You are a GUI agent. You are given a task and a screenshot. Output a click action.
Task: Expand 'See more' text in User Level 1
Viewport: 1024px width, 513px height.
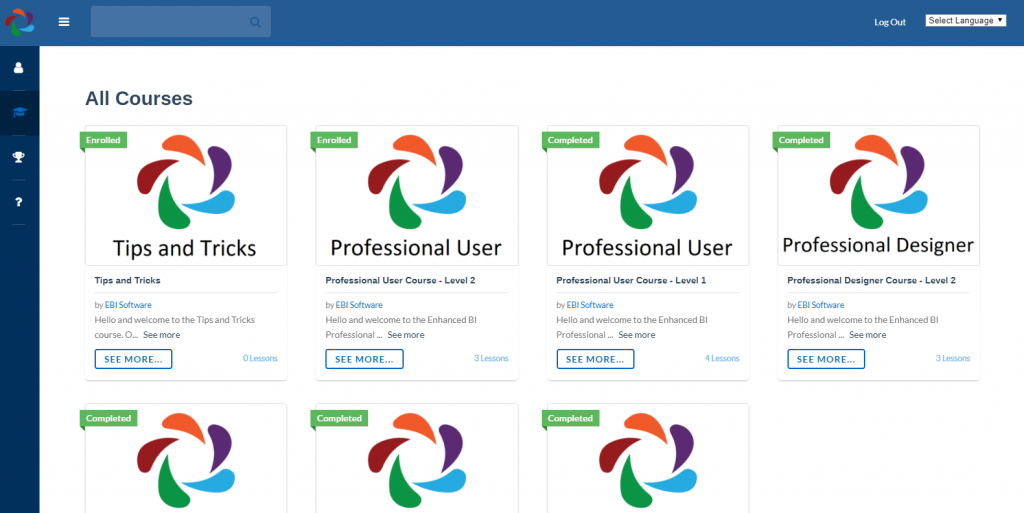click(x=637, y=335)
